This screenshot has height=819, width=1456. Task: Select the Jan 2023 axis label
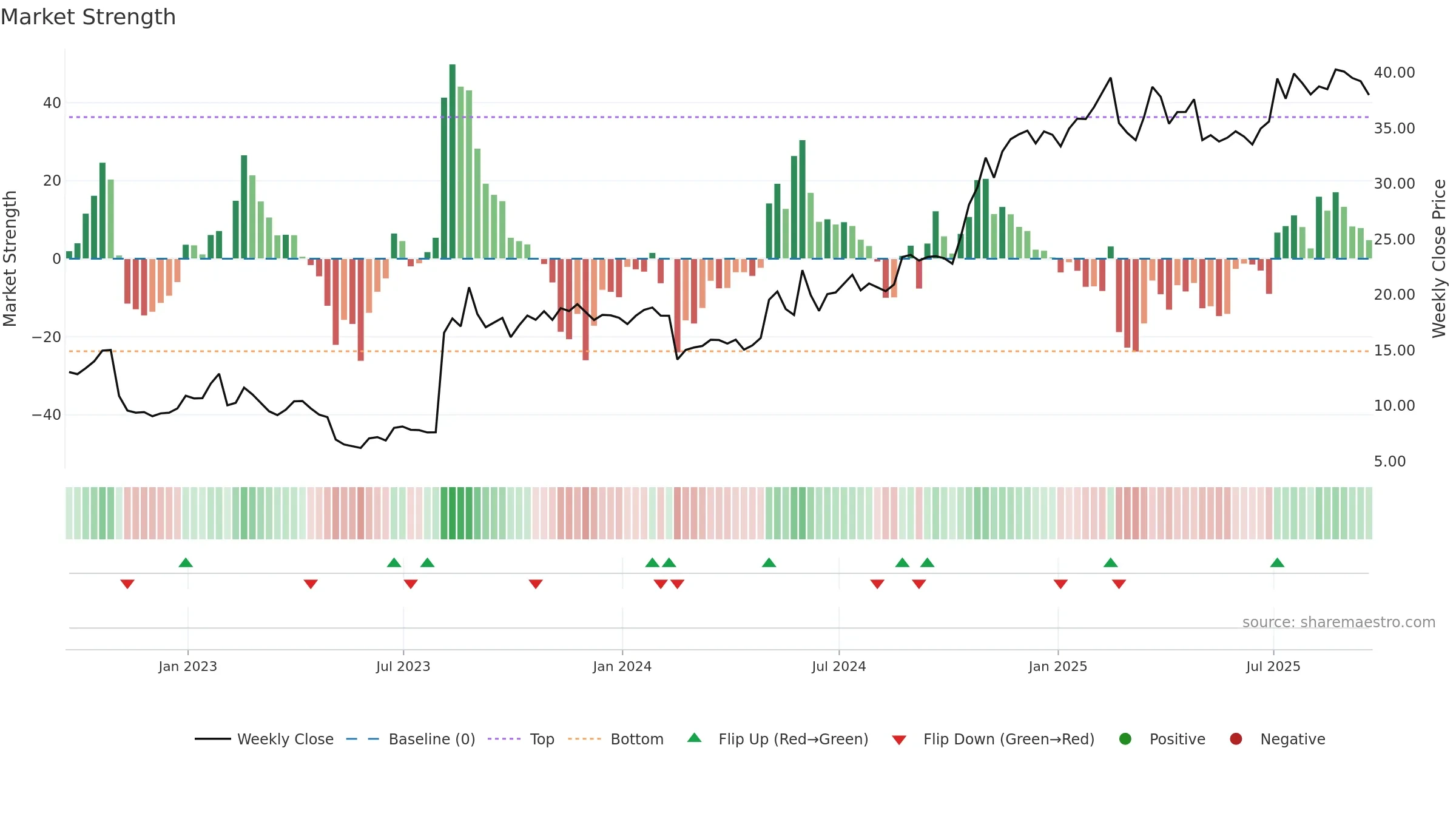point(187,667)
